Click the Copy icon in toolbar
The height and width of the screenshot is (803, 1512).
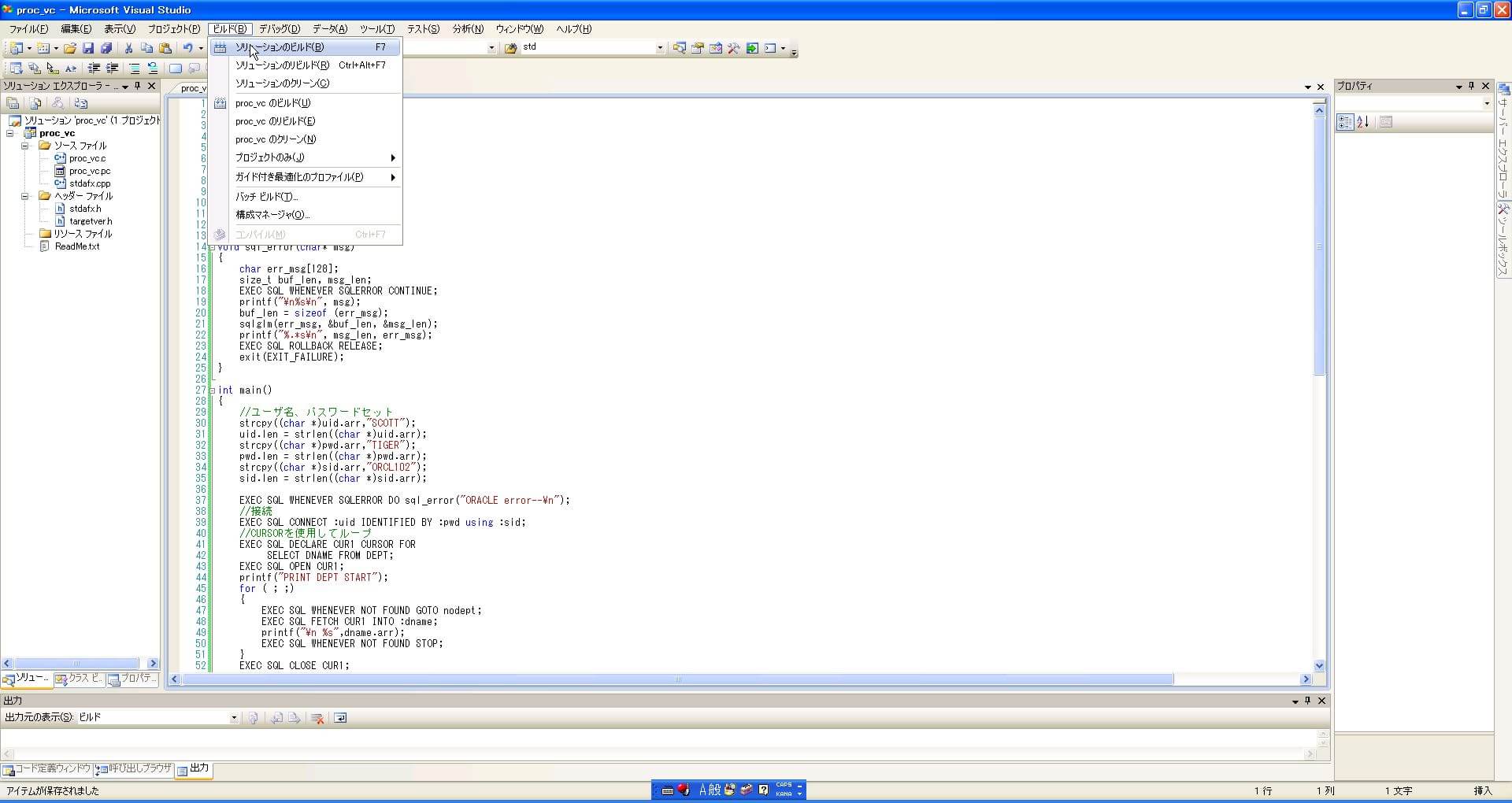tap(146, 48)
